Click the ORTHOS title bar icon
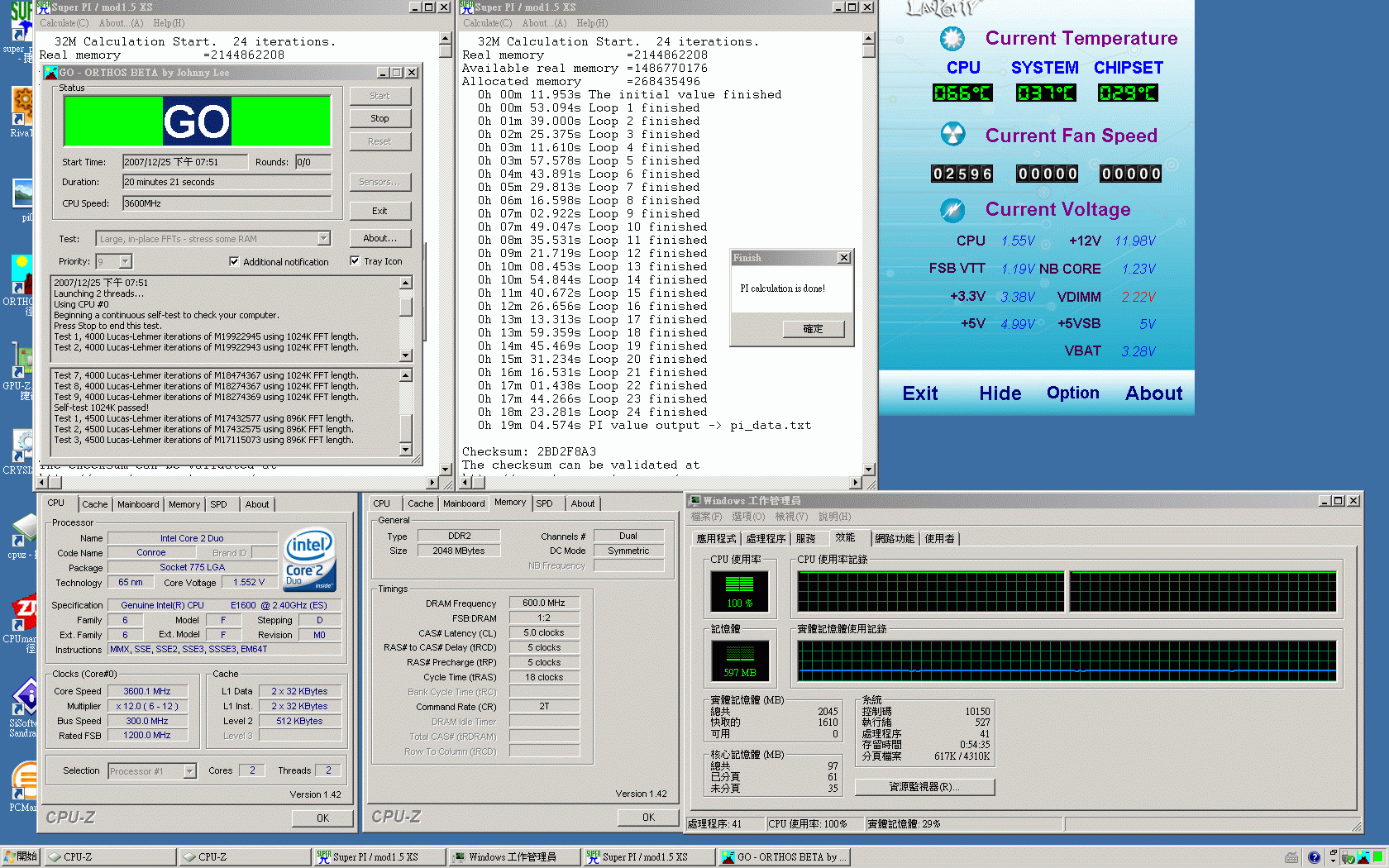This screenshot has width=1389, height=868. 50,73
